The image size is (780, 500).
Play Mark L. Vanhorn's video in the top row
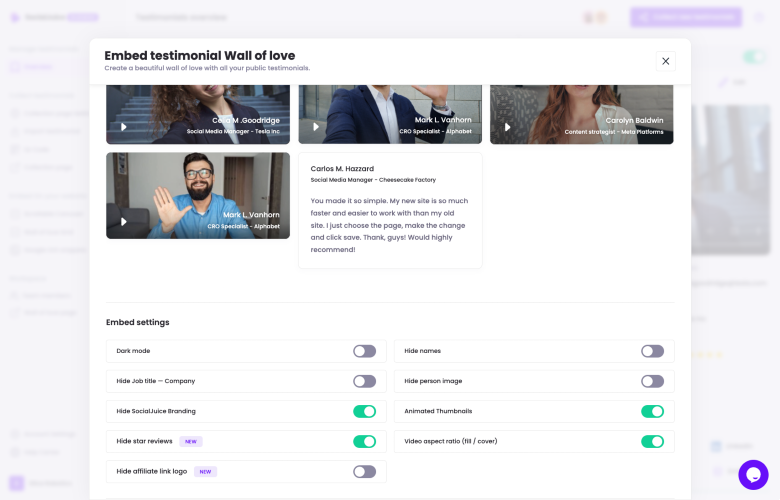pyautogui.click(x=316, y=127)
